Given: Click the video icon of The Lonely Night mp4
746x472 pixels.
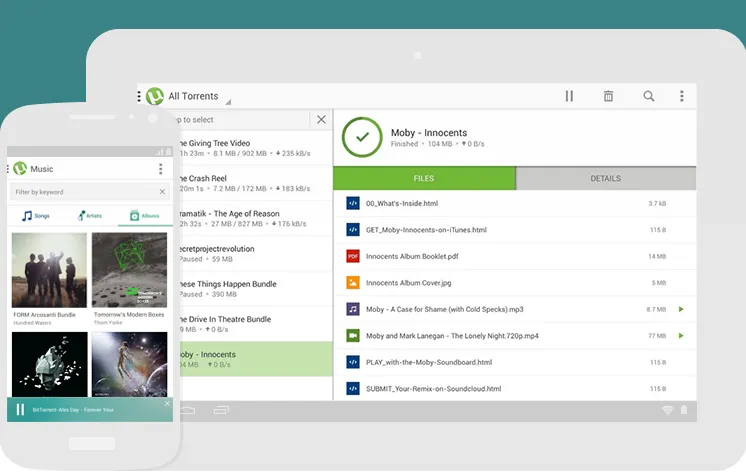Looking at the screenshot, I should click(x=353, y=335).
